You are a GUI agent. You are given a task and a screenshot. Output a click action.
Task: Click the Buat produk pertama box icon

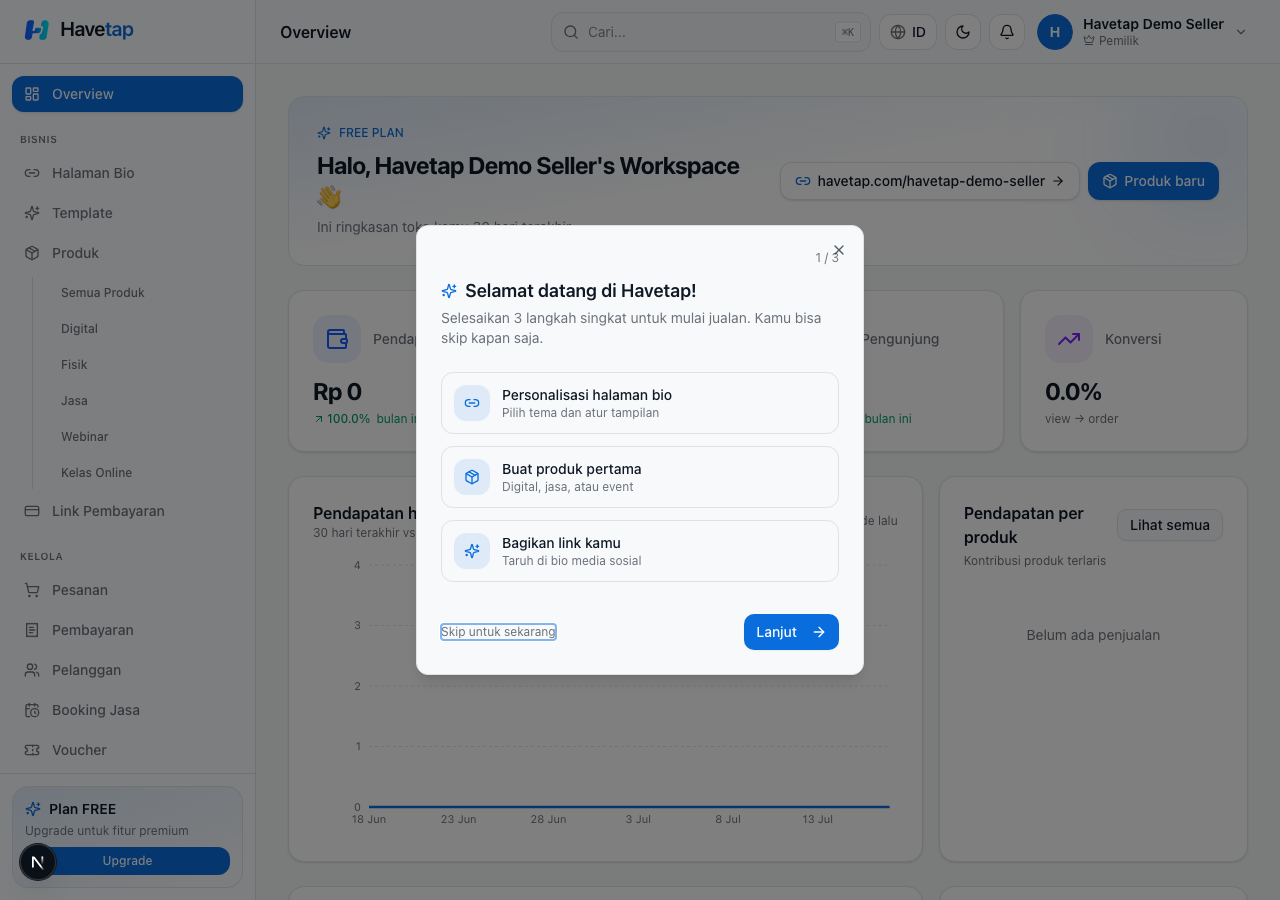tap(472, 477)
